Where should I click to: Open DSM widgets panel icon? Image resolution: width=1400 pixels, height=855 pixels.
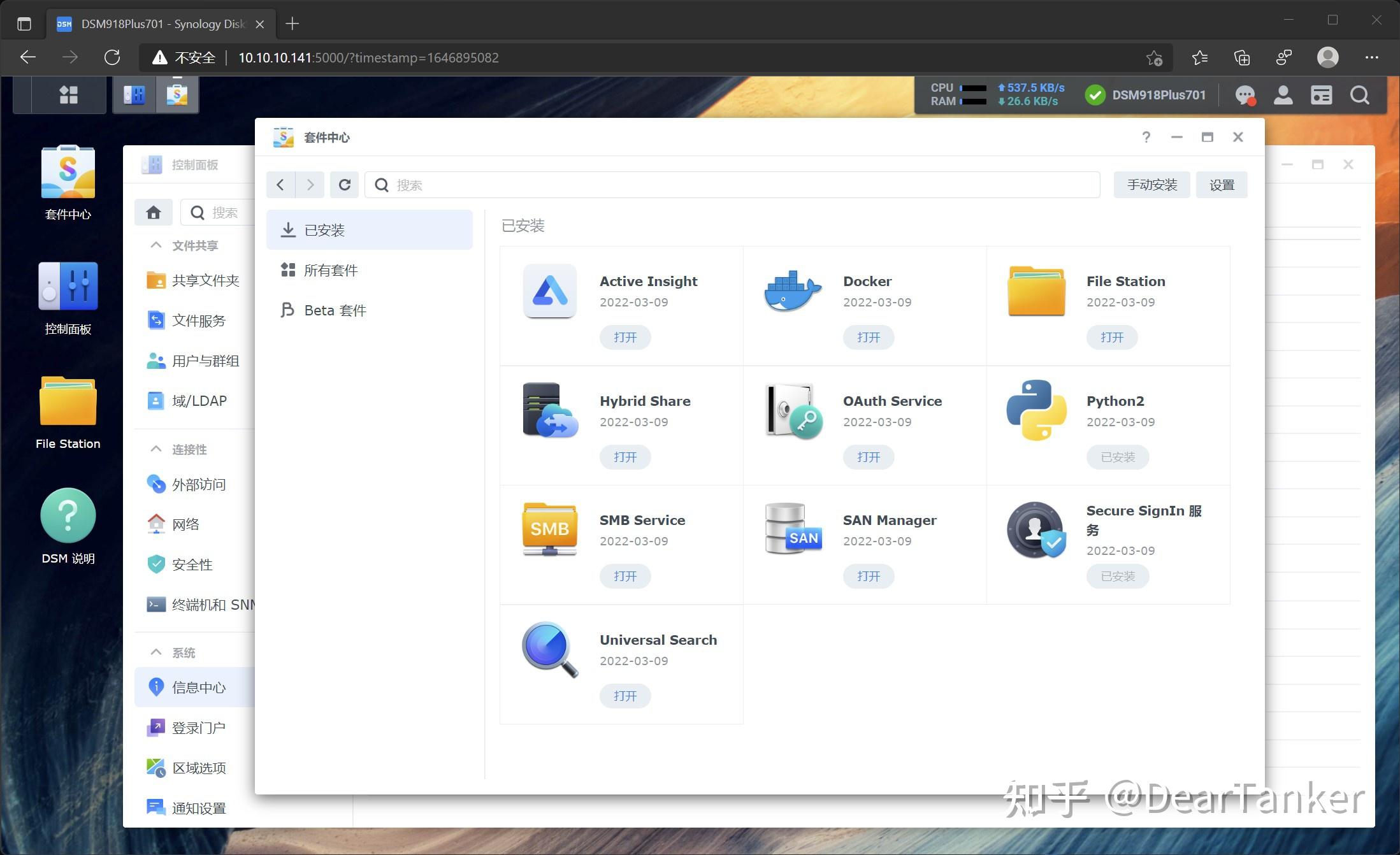coord(1321,95)
